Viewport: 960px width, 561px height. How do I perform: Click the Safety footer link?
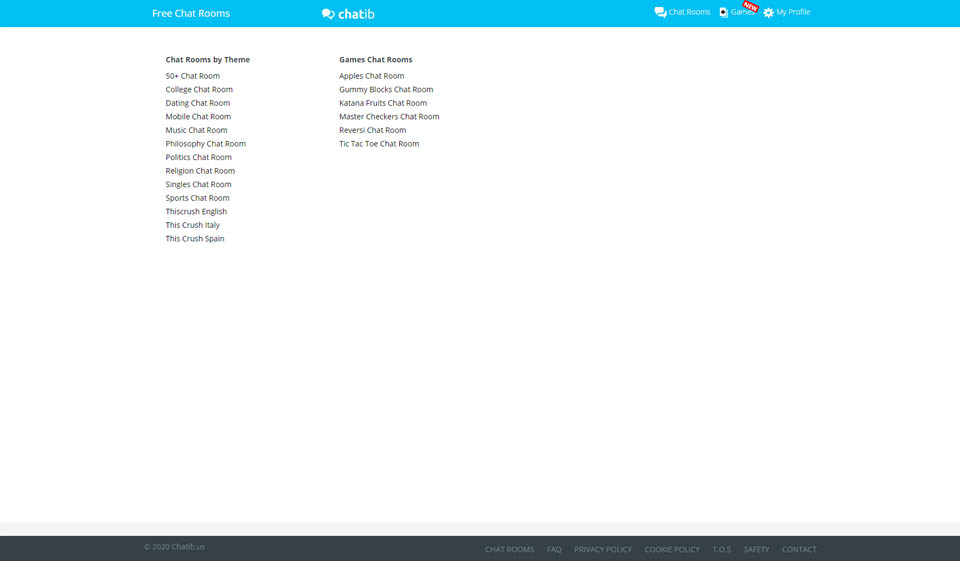[756, 549]
